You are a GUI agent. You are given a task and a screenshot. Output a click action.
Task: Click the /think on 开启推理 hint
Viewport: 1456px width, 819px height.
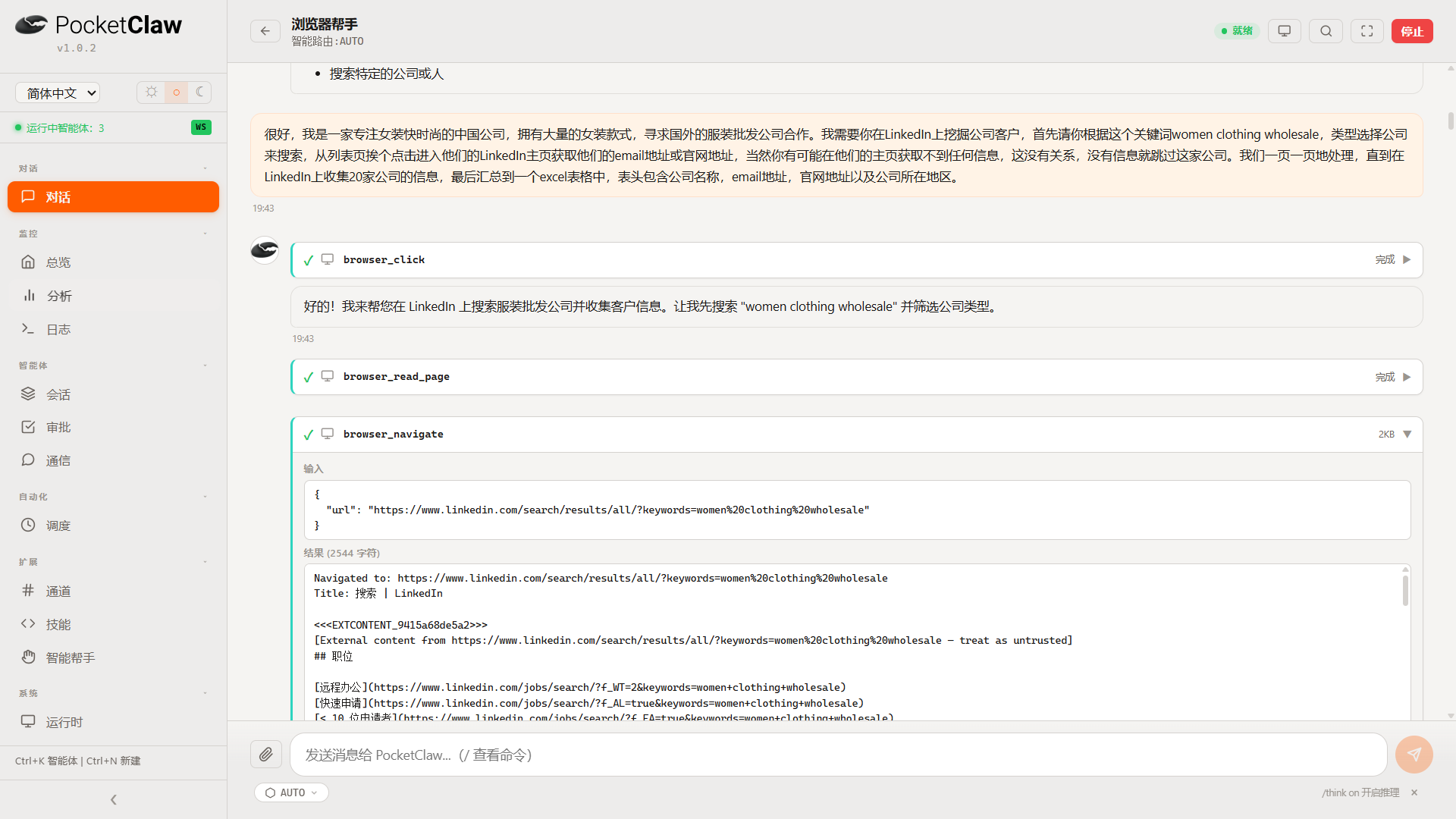click(1360, 792)
